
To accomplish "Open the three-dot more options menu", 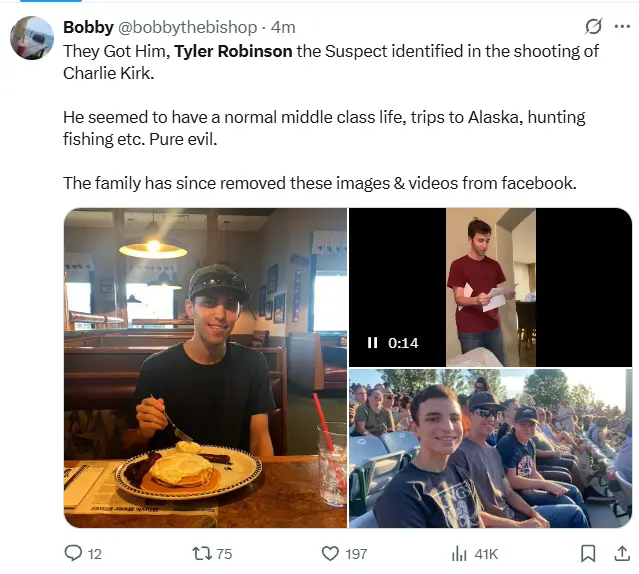I will tap(622, 26).
